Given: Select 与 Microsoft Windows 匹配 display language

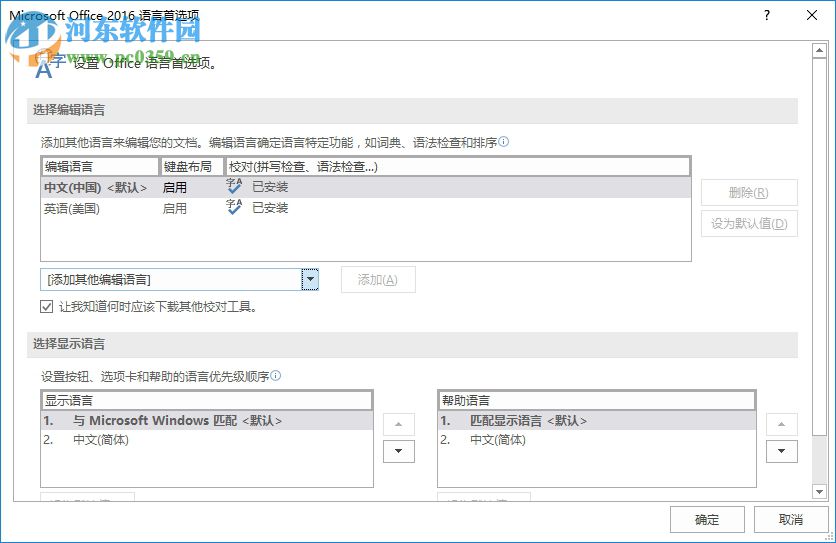Looking at the screenshot, I should coord(207,420).
